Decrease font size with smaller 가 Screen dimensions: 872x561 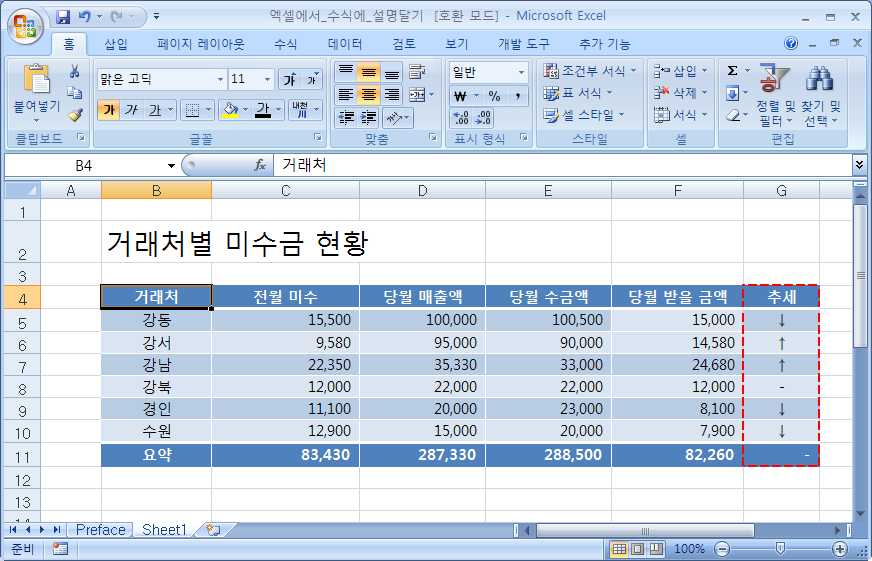(x=311, y=80)
